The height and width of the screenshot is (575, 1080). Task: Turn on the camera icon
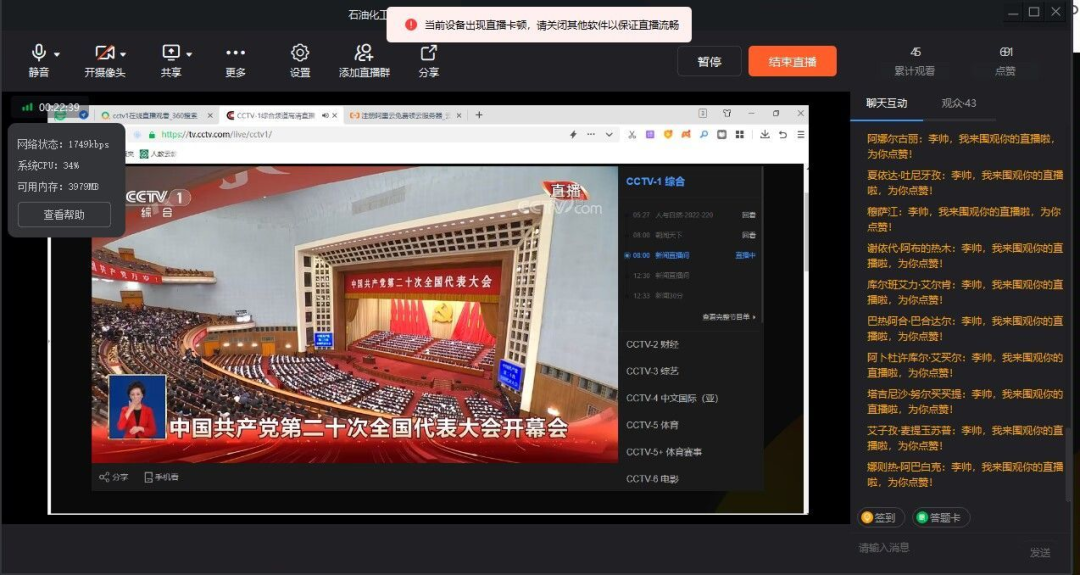[x=104, y=53]
